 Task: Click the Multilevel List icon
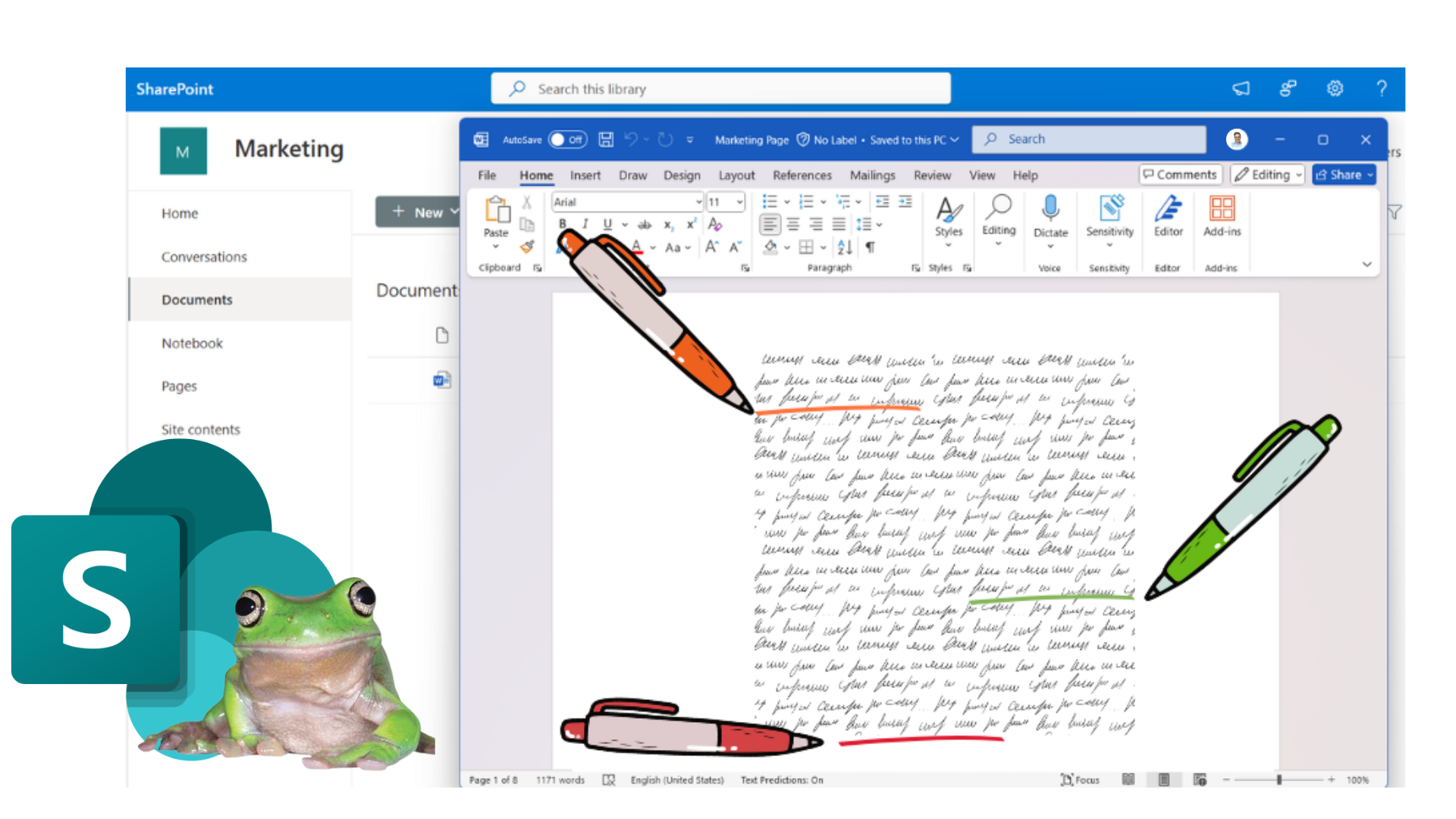click(843, 202)
